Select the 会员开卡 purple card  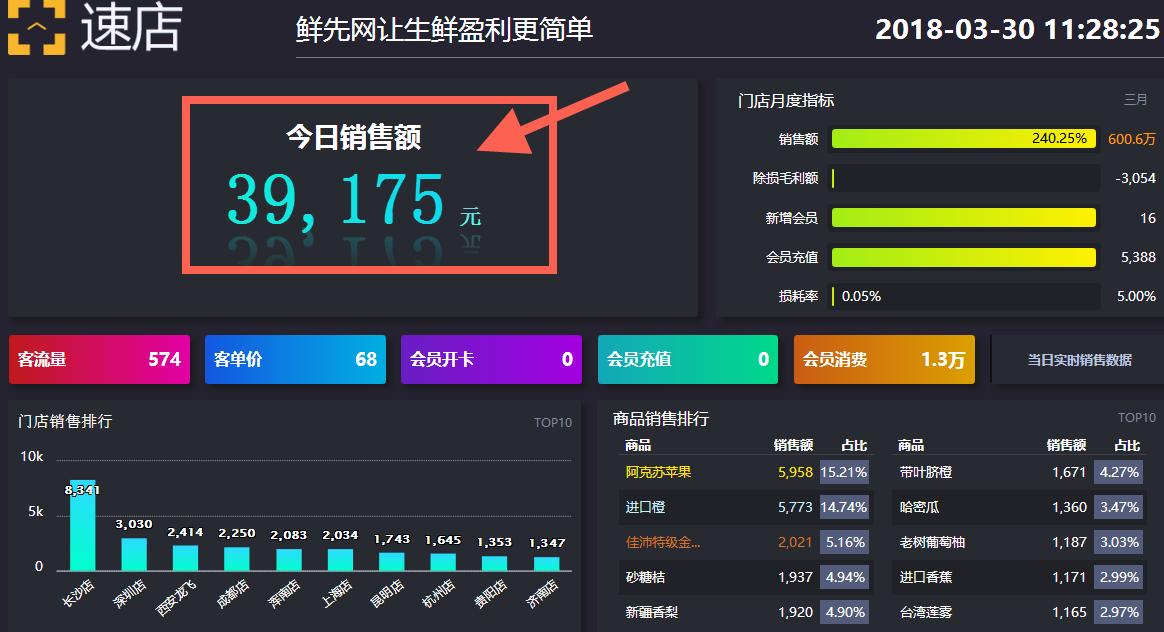point(491,360)
